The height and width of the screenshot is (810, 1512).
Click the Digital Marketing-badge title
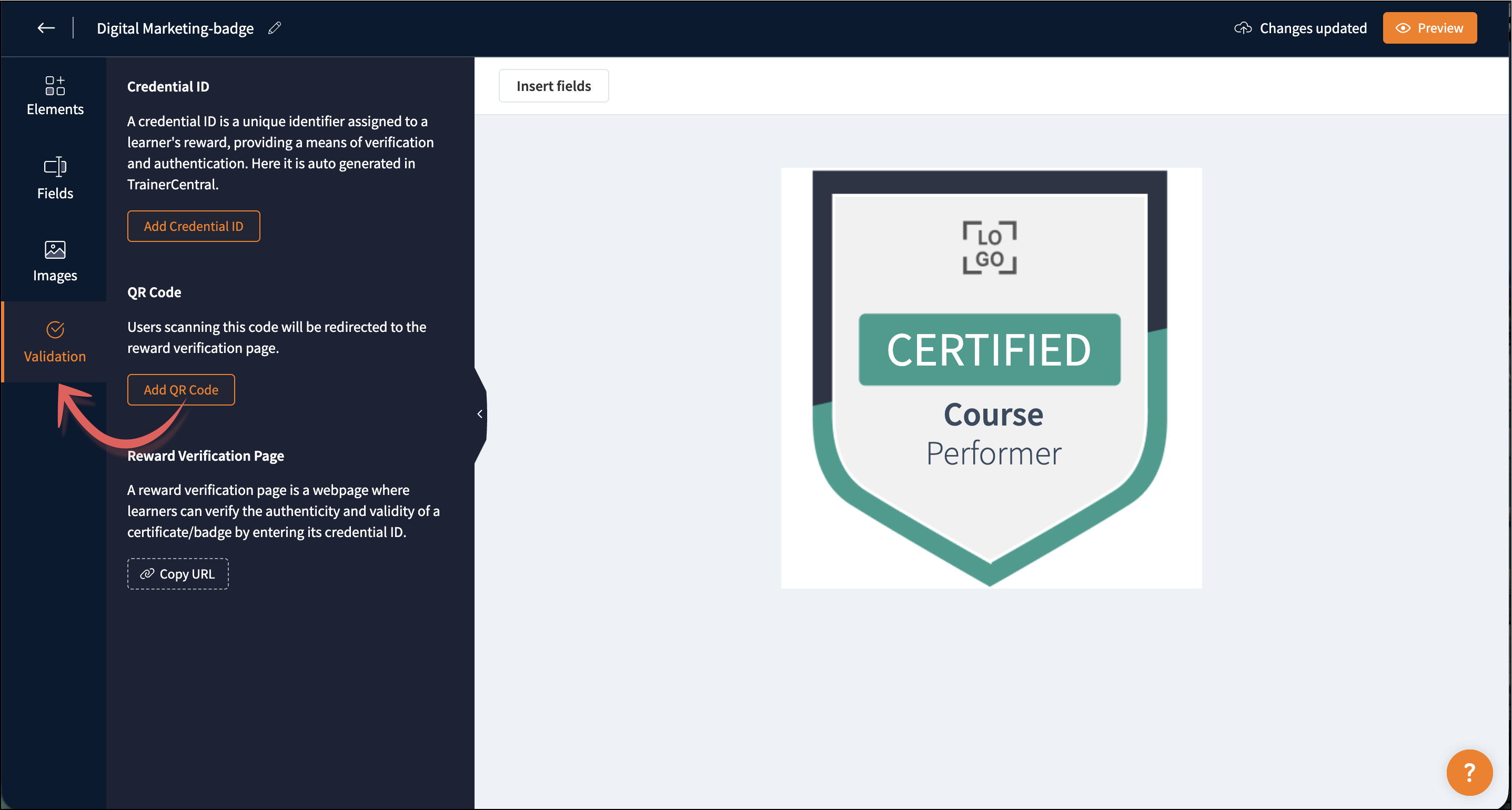tap(175, 27)
